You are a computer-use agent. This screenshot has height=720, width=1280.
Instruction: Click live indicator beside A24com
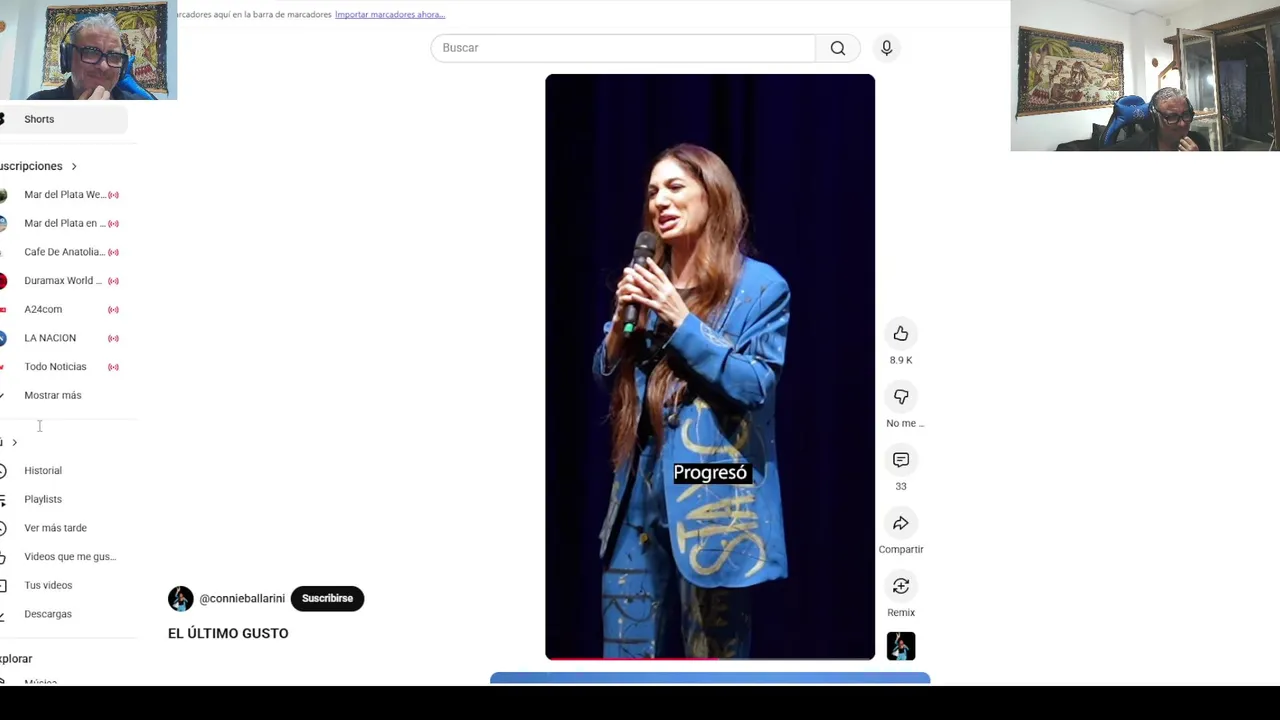click(x=113, y=310)
